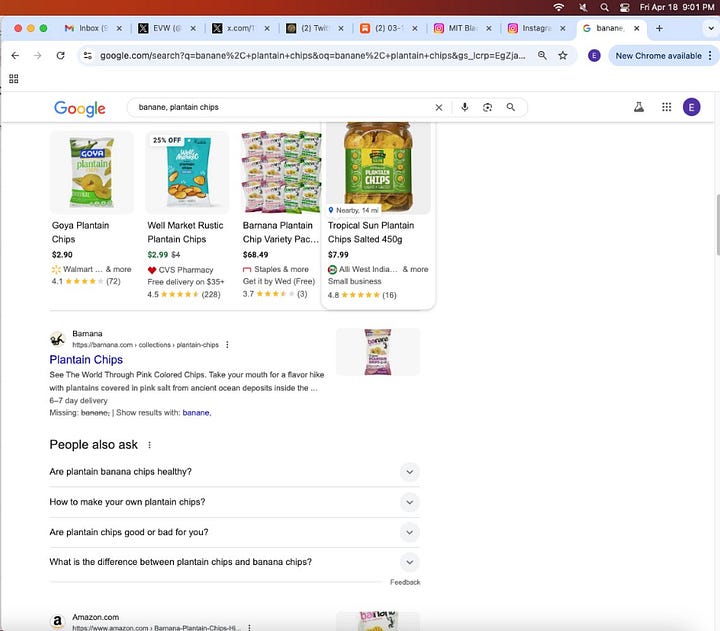Image resolution: width=720 pixels, height=631 pixels.
Task: Submit search with the magnifier icon
Action: click(x=511, y=107)
